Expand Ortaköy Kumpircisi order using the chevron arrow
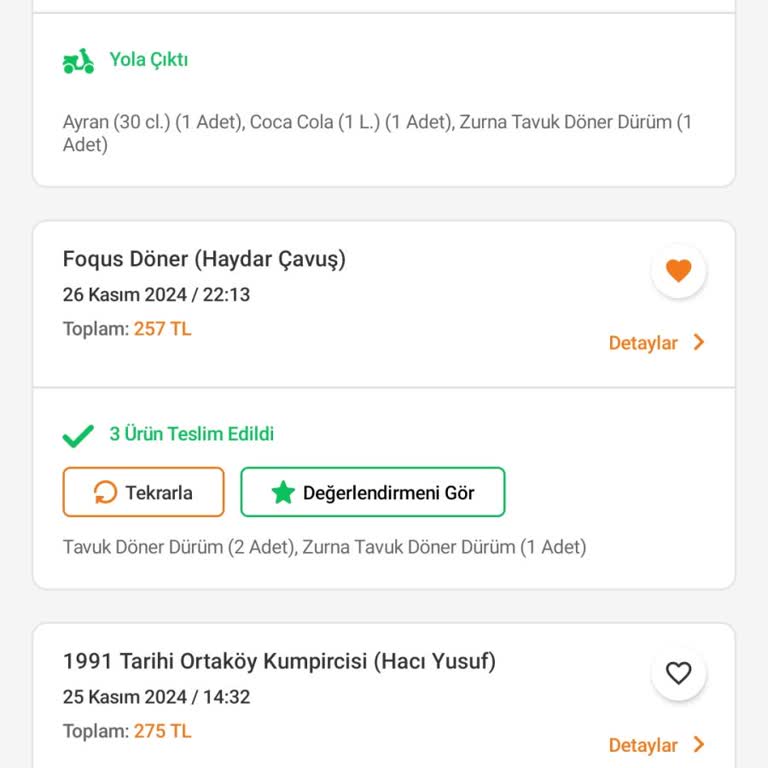Screen dimensions: 768x768 699,745
